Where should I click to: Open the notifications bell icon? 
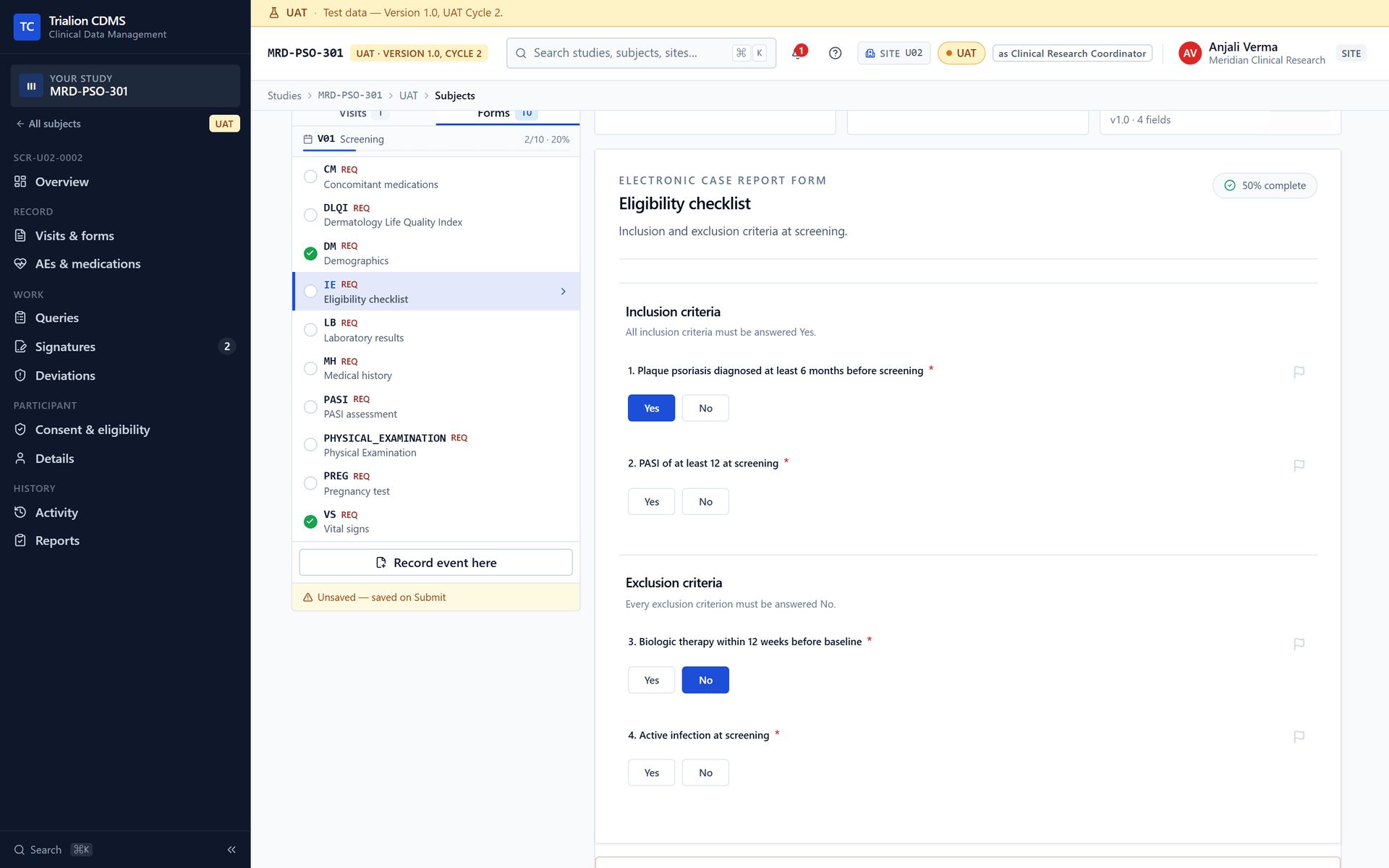pos(798,53)
